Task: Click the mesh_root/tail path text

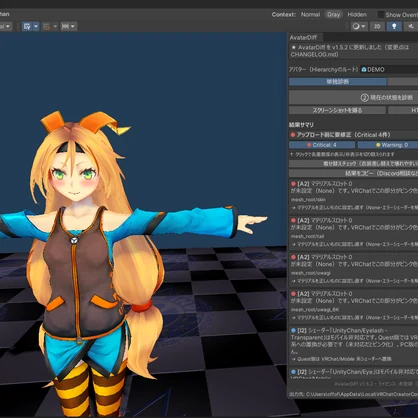Action: tap(307, 236)
